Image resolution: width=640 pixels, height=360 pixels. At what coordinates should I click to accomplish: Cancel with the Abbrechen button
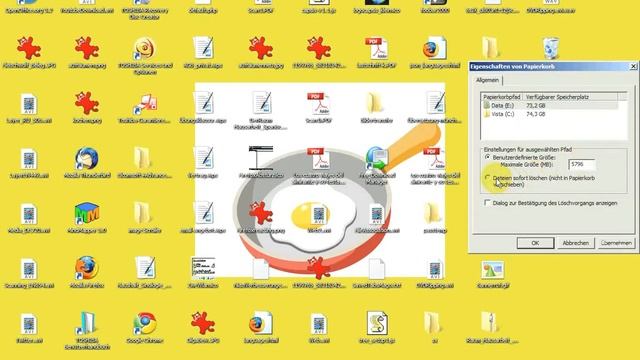pyautogui.click(x=576, y=243)
